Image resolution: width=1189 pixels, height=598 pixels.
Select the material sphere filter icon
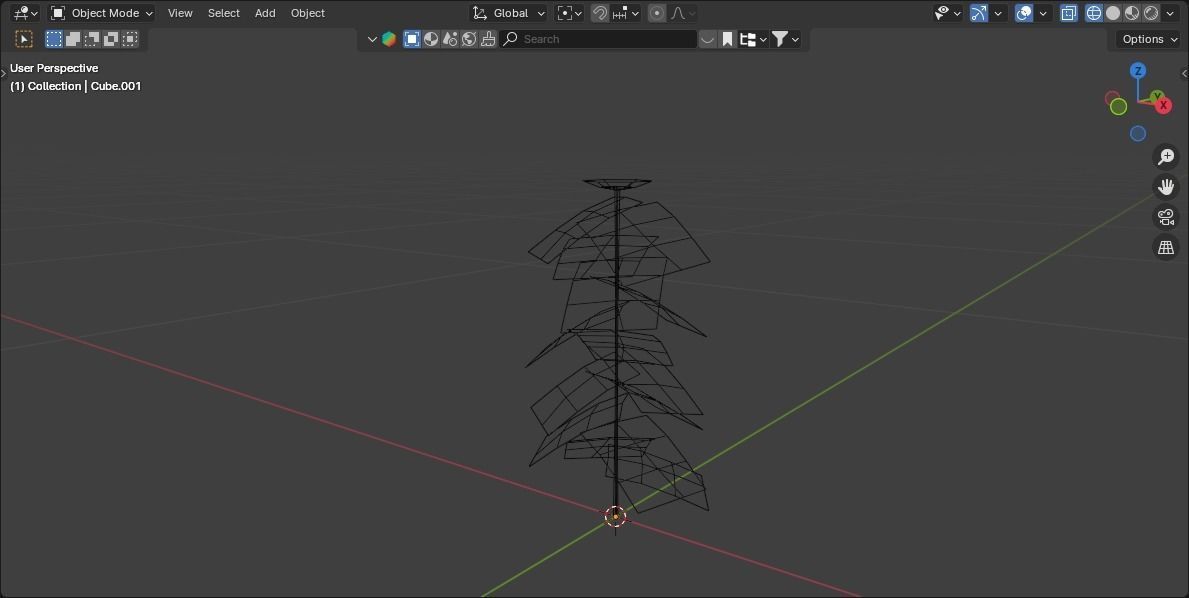click(431, 39)
